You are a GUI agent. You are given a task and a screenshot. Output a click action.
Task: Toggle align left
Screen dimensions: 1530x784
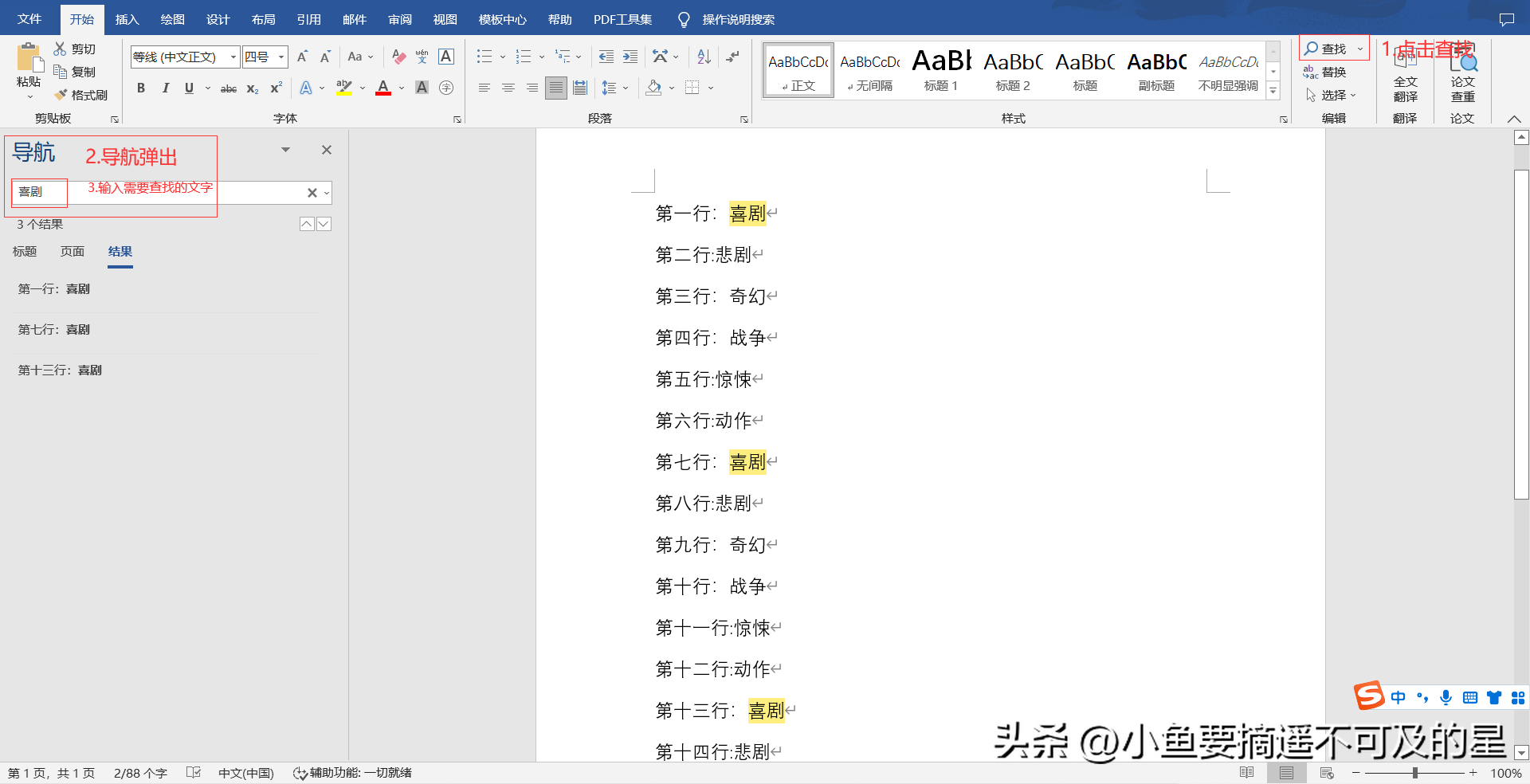click(x=484, y=88)
